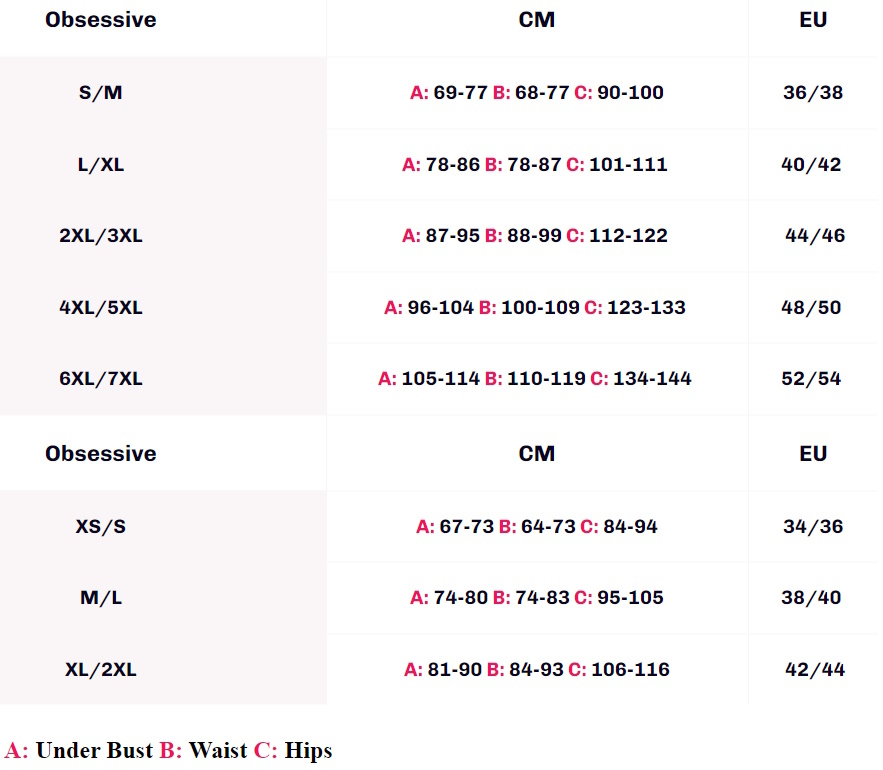Select the 4XL/5XL size row
The height and width of the screenshot is (770, 883).
(x=100, y=308)
